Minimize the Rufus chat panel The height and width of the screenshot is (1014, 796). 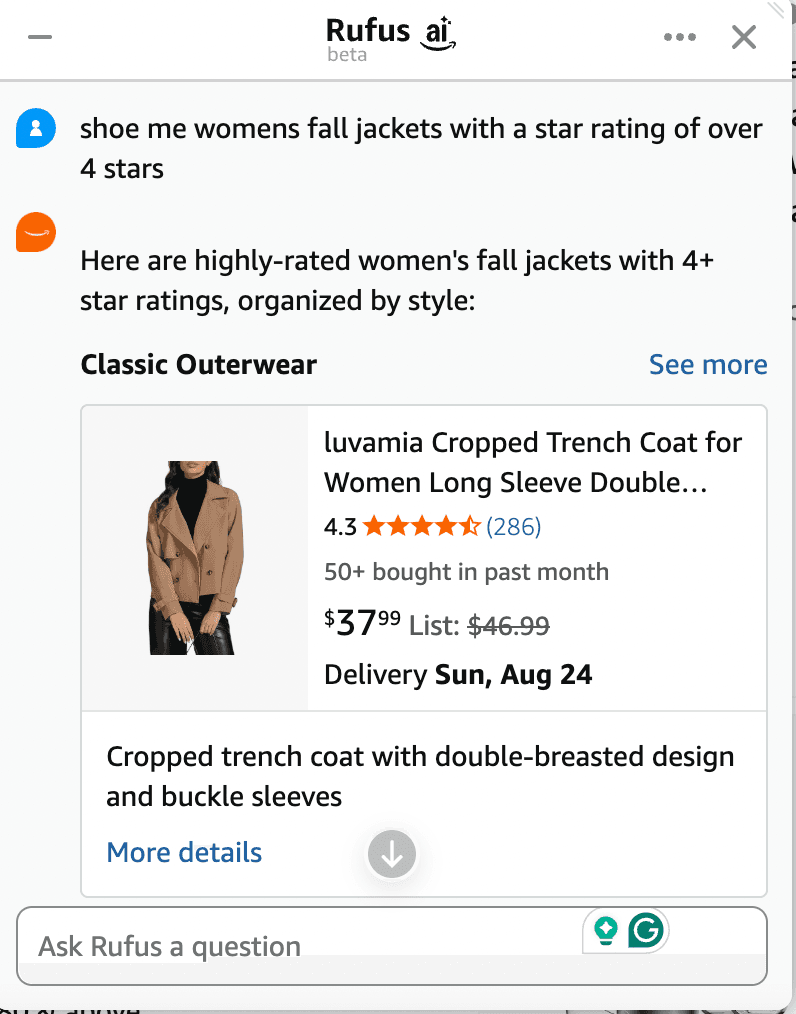(x=40, y=36)
